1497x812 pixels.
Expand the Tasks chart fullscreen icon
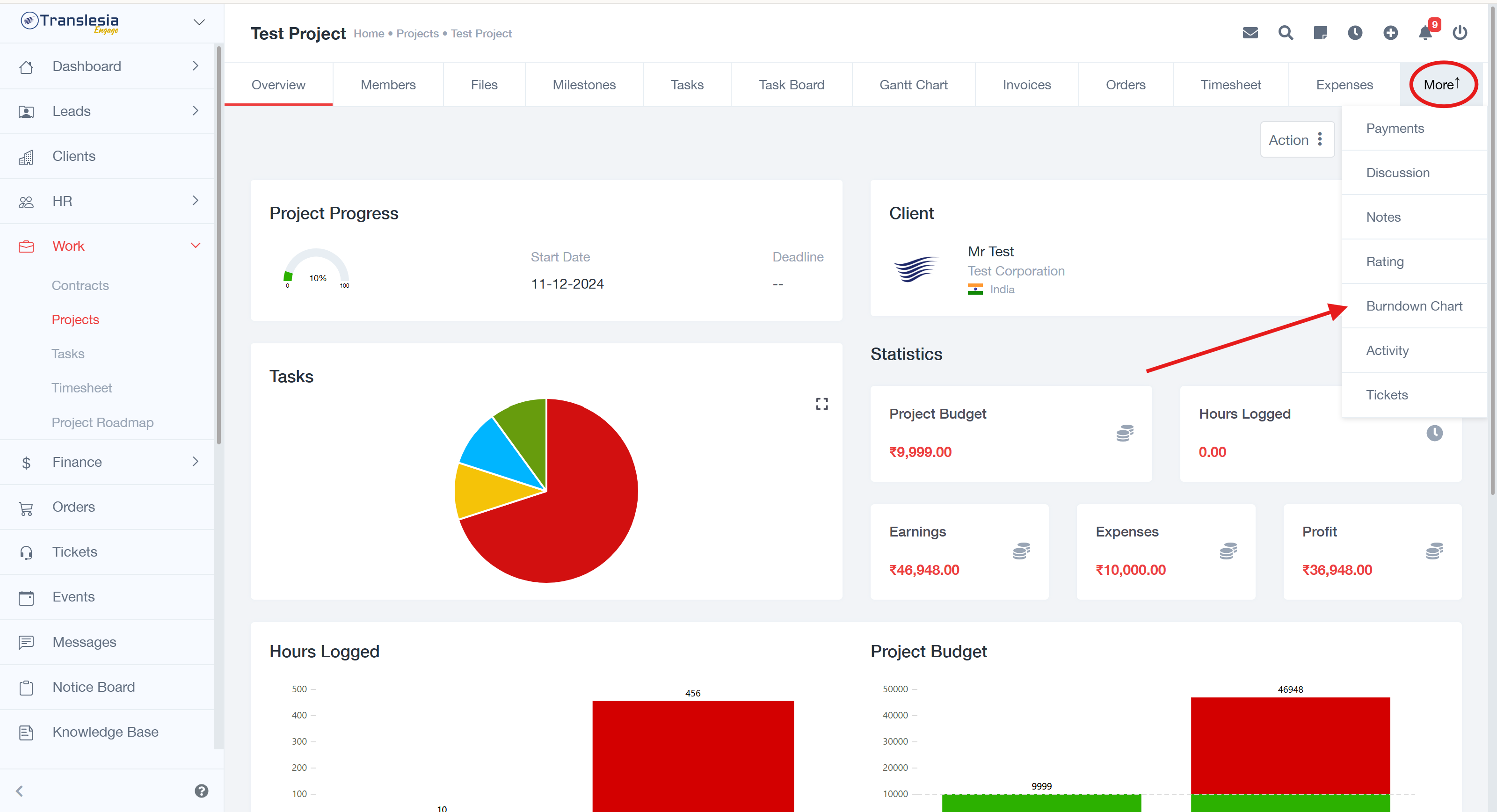coord(822,404)
